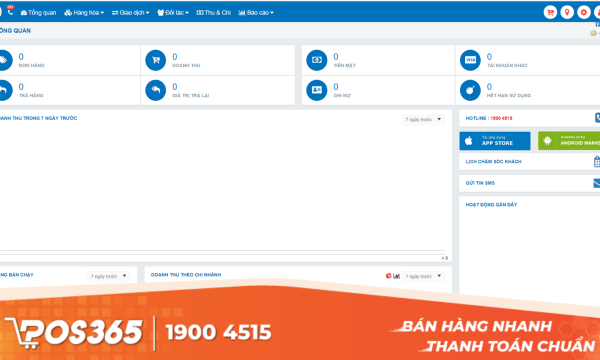
Task: Switch Doanh thu theo chi nhánh to pie chart
Action: click(x=388, y=276)
